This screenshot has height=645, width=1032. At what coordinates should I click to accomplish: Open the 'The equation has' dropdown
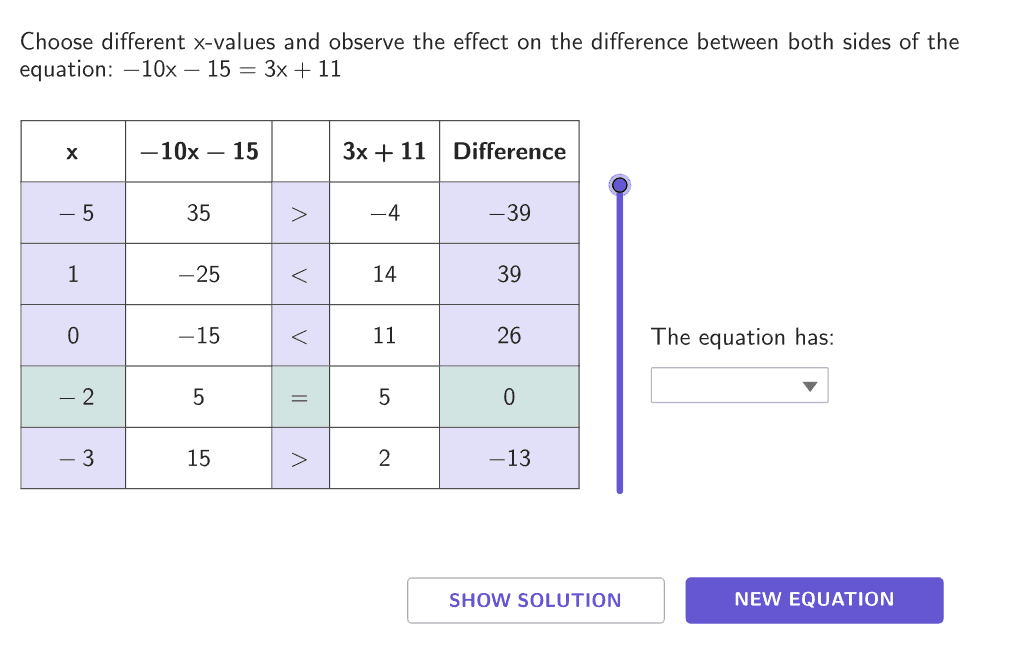(739, 386)
